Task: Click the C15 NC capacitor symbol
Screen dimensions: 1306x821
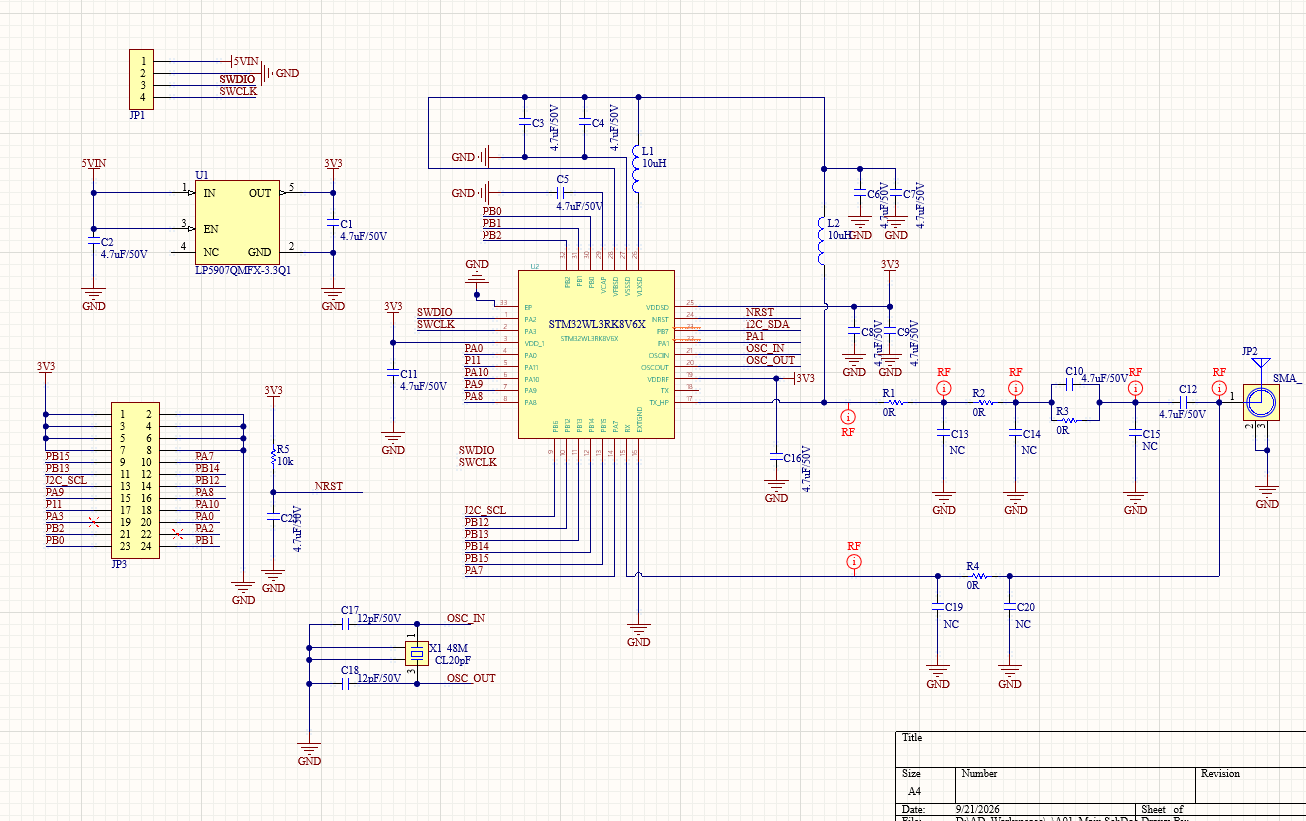Action: [1135, 432]
